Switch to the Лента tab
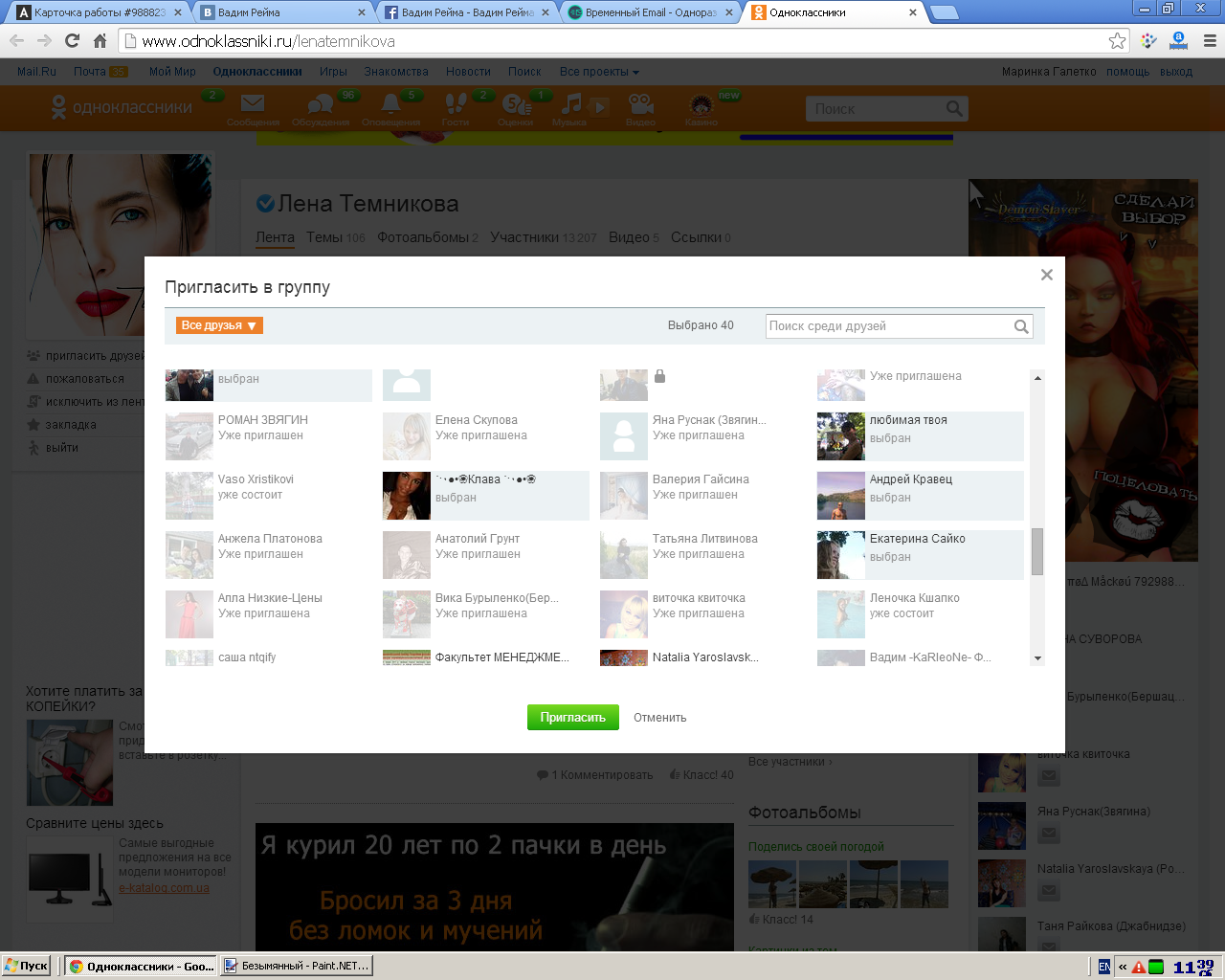 pyautogui.click(x=275, y=237)
